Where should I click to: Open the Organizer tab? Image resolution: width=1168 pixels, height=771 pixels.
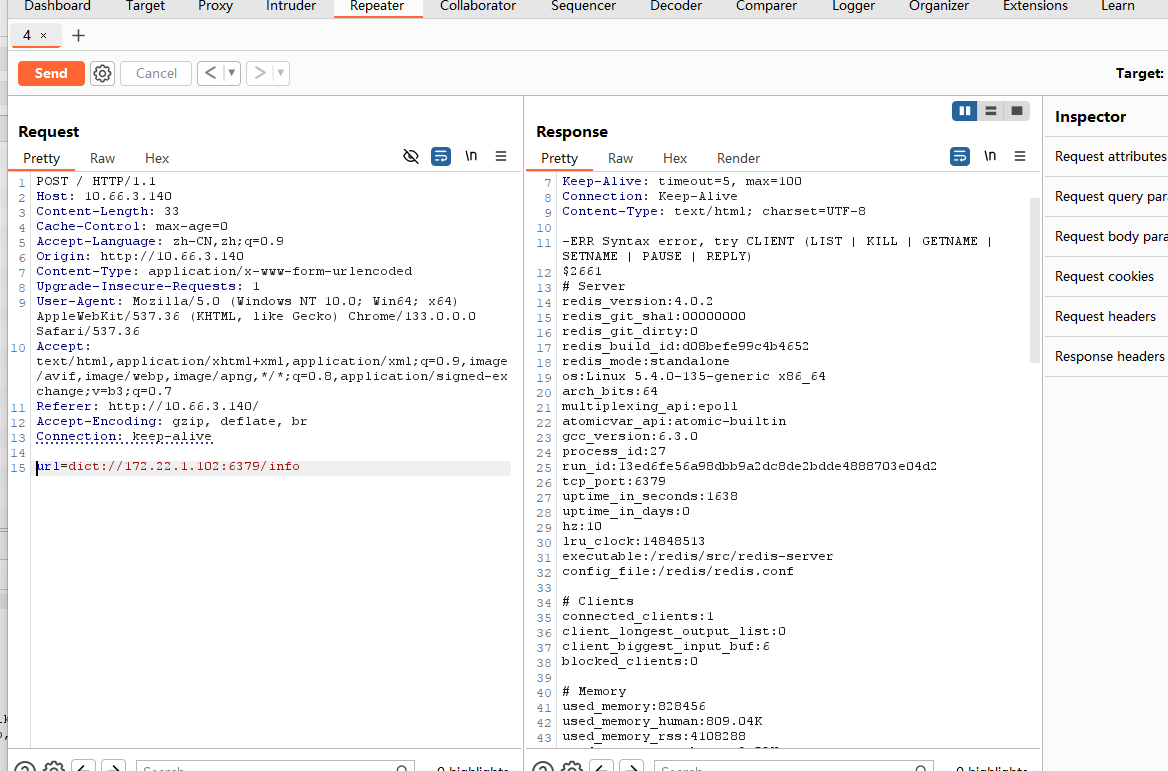[x=939, y=6]
